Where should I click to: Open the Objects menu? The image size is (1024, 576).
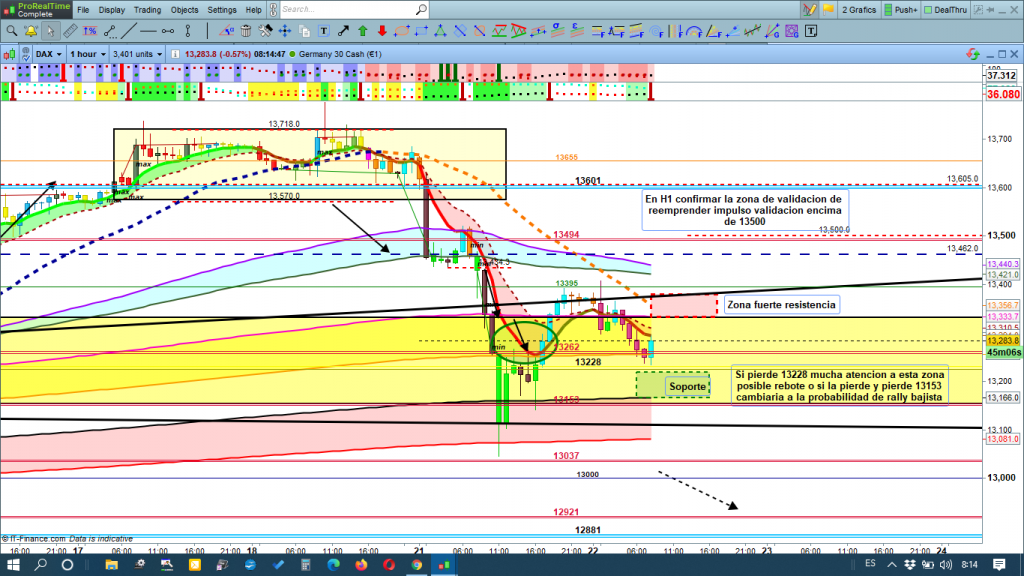click(185, 10)
